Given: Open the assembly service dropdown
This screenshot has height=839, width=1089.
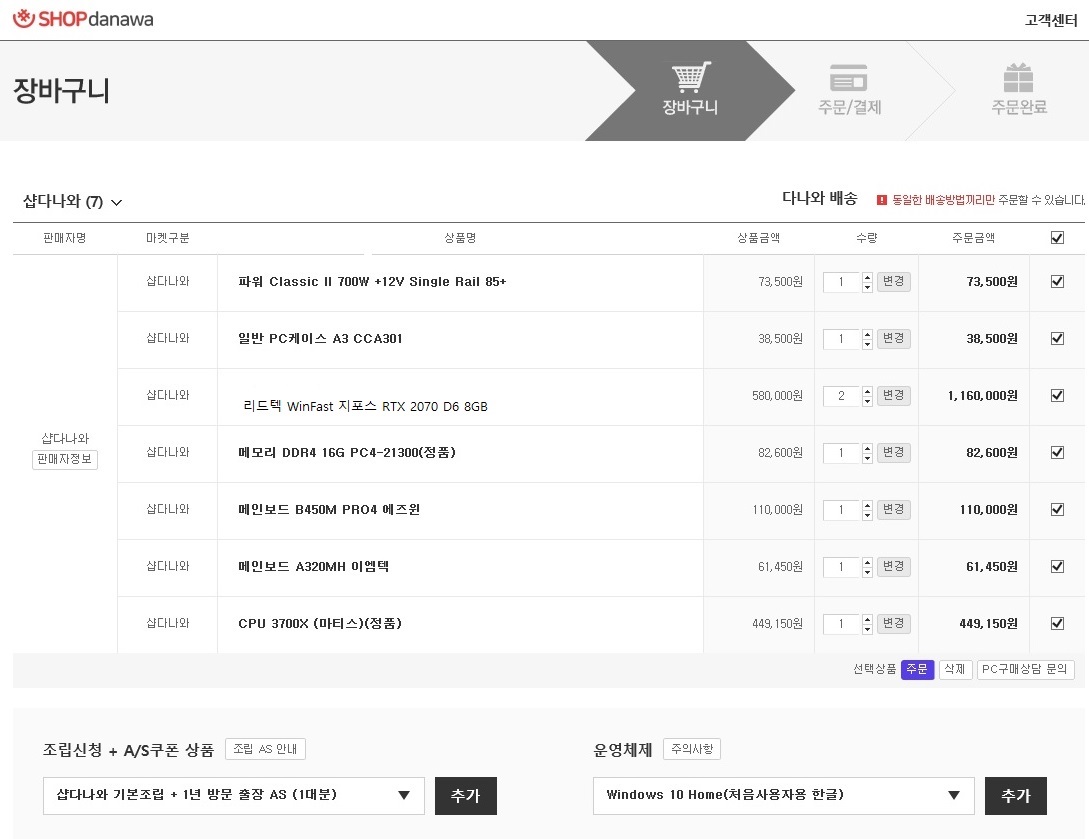Looking at the screenshot, I should click(233, 795).
